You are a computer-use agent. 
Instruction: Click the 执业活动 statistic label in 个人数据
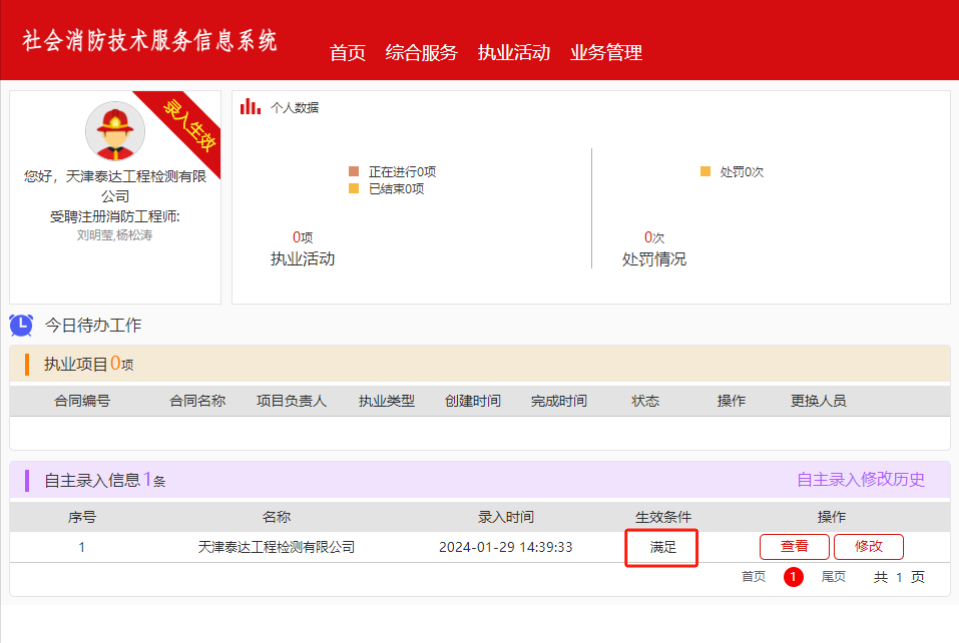[x=303, y=259]
